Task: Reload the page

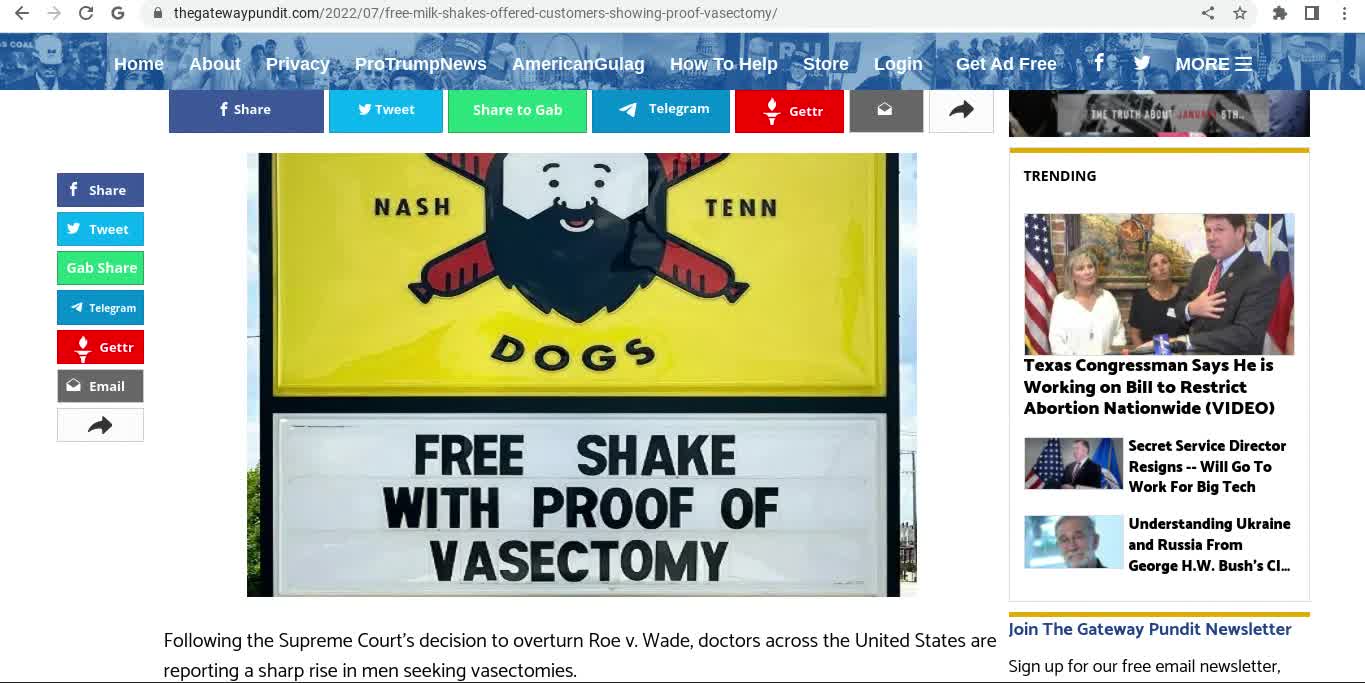Action: 86,13
